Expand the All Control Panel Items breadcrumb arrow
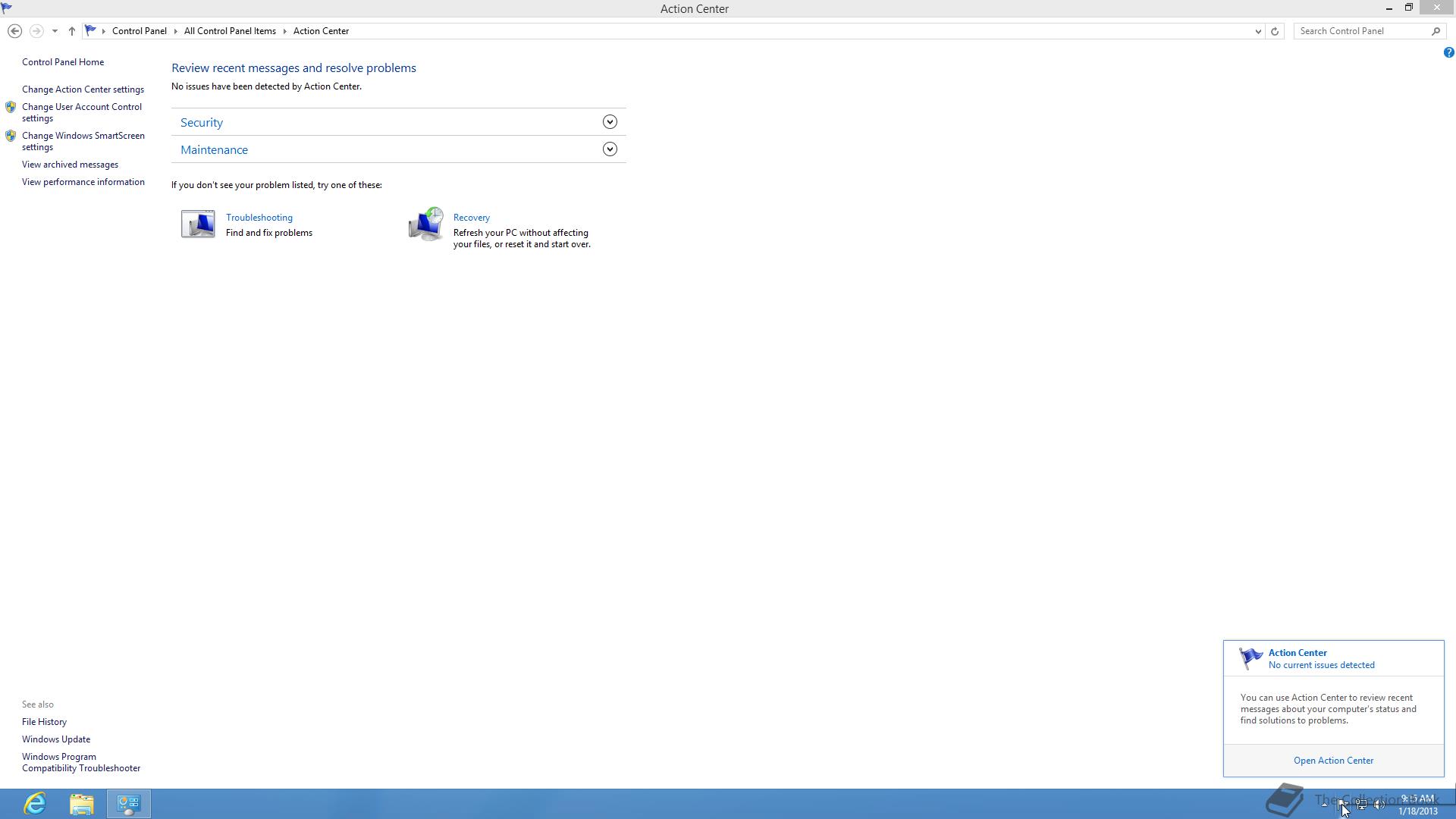Screen dimensions: 1456x819 285,31
